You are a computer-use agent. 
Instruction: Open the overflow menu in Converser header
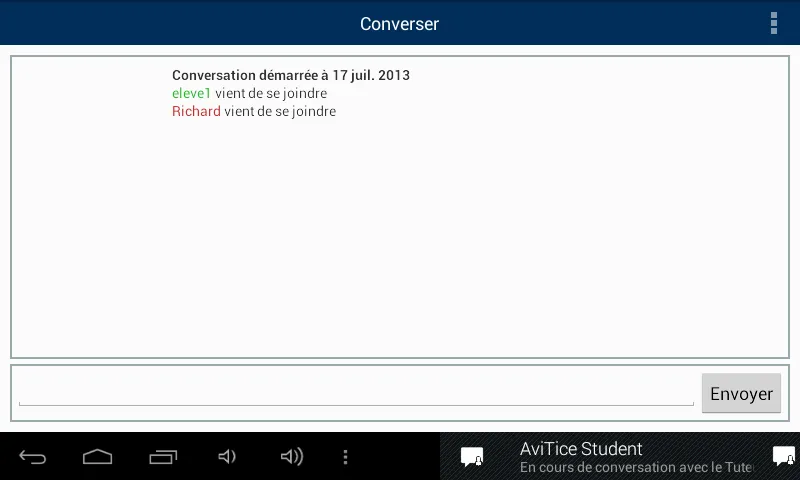click(773, 23)
